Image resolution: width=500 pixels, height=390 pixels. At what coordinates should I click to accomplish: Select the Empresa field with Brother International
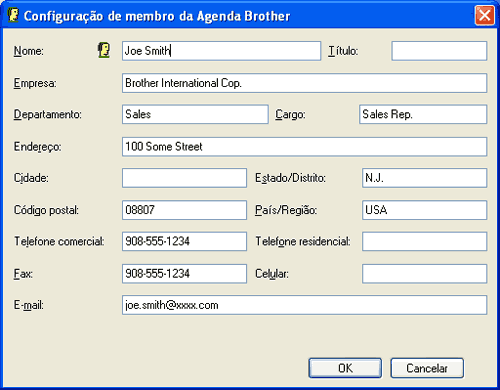pyautogui.click(x=304, y=83)
